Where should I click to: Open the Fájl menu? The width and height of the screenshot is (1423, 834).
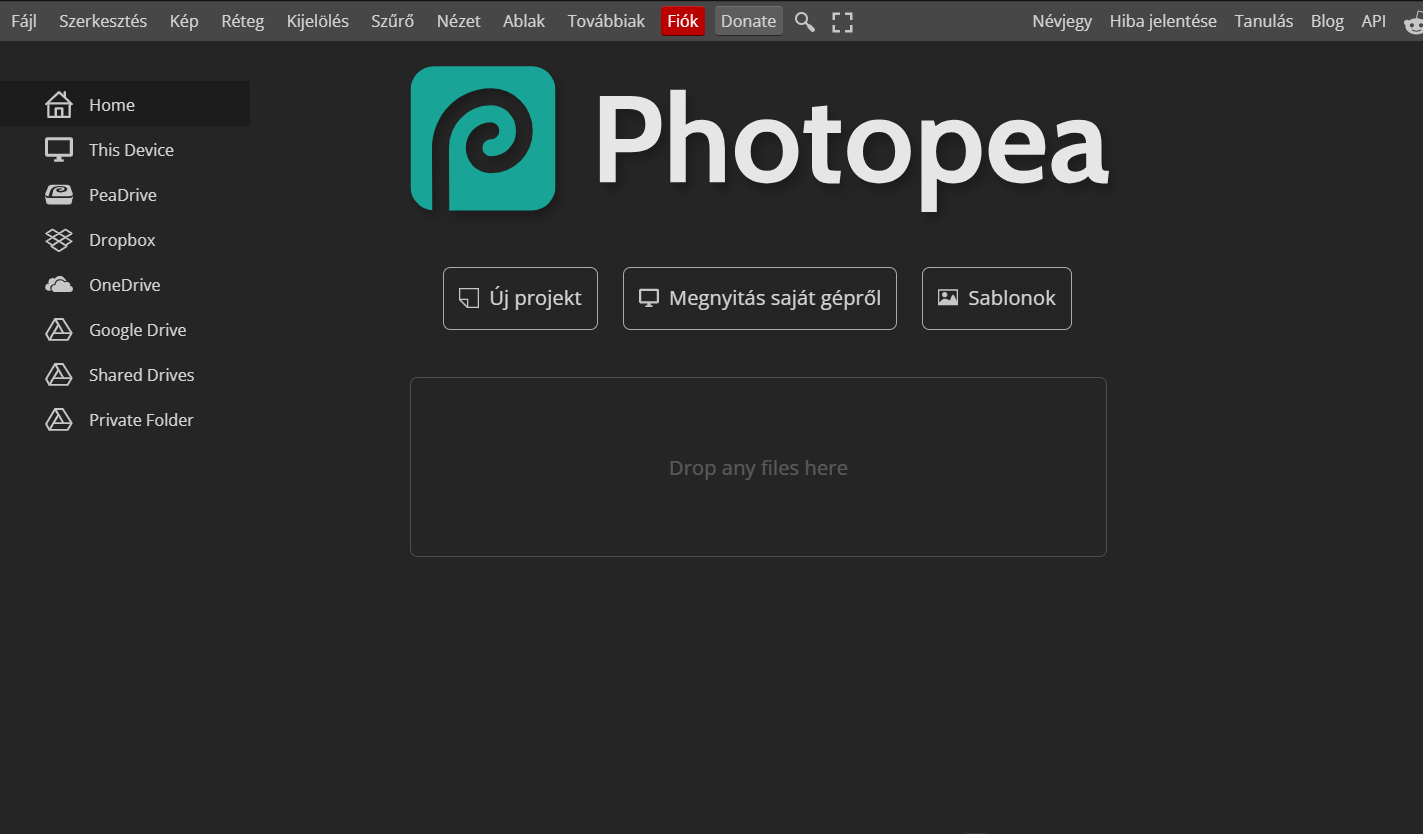24,21
